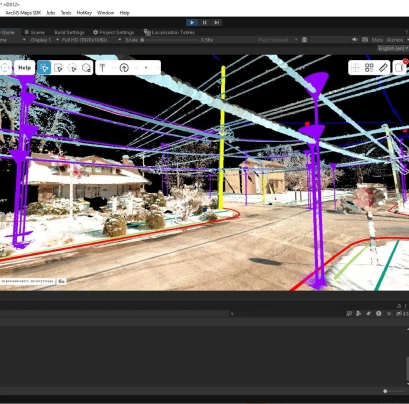Select the text T tool
The image size is (409, 404).
tap(102, 68)
